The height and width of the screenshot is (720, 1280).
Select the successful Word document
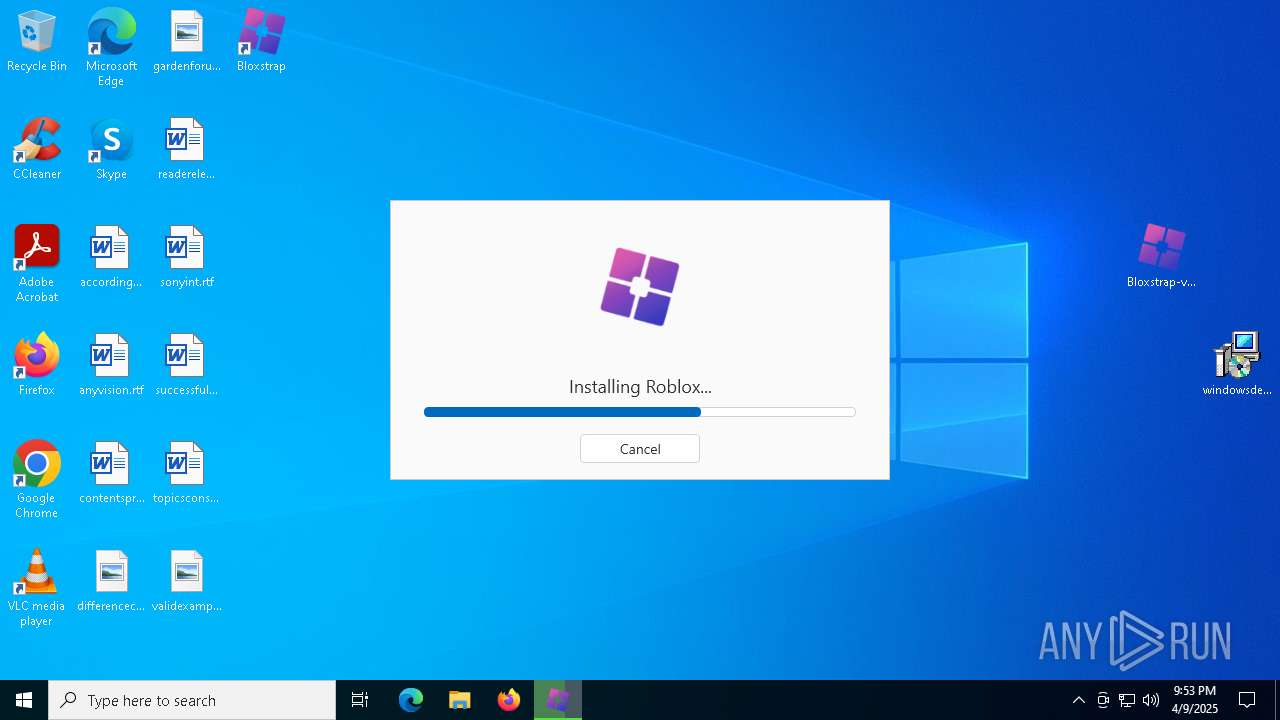click(186, 365)
